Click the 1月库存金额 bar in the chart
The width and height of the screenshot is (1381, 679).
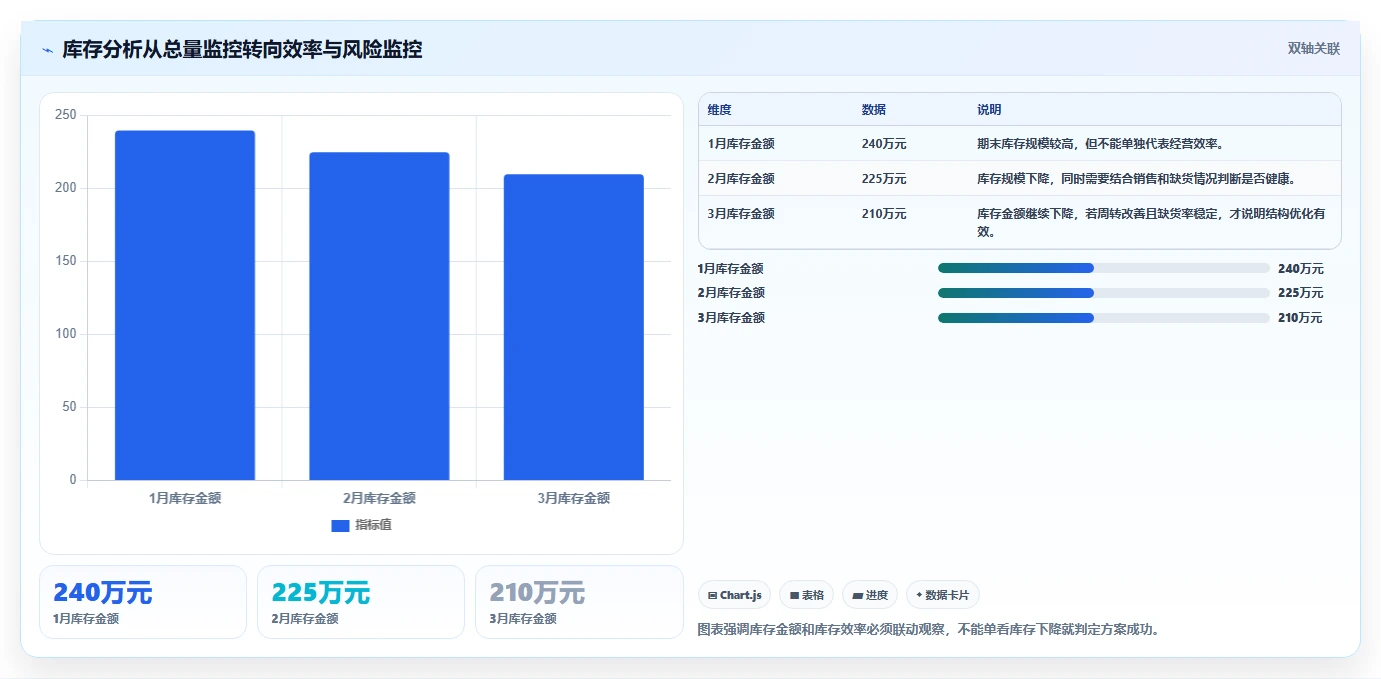pyautogui.click(x=185, y=305)
